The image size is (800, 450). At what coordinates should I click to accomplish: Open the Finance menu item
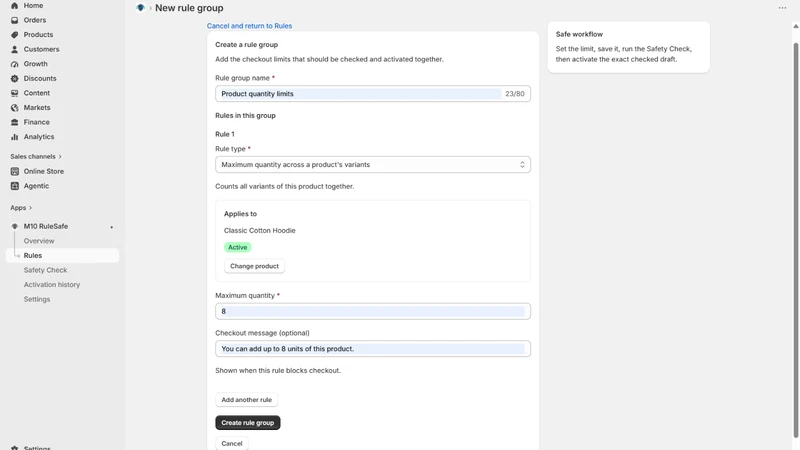point(36,122)
